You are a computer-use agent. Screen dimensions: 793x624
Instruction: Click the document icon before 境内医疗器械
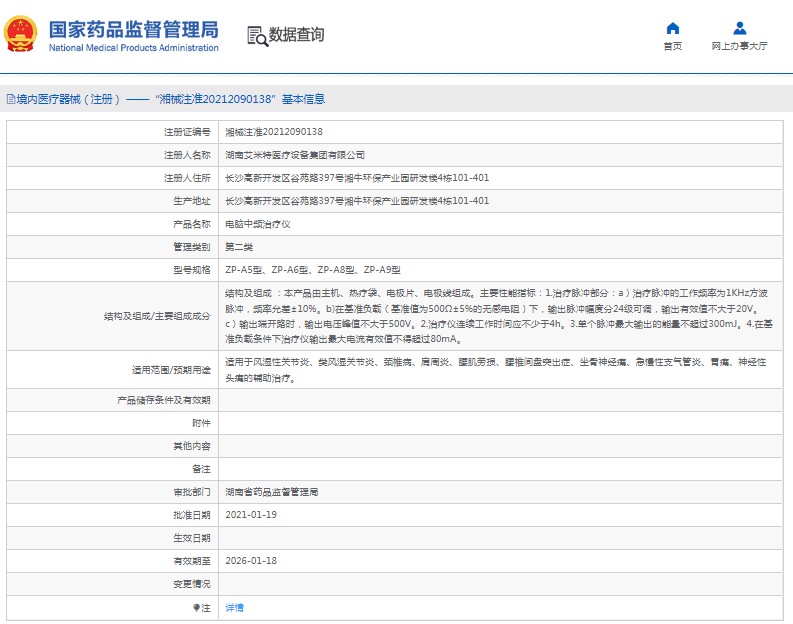point(11,99)
